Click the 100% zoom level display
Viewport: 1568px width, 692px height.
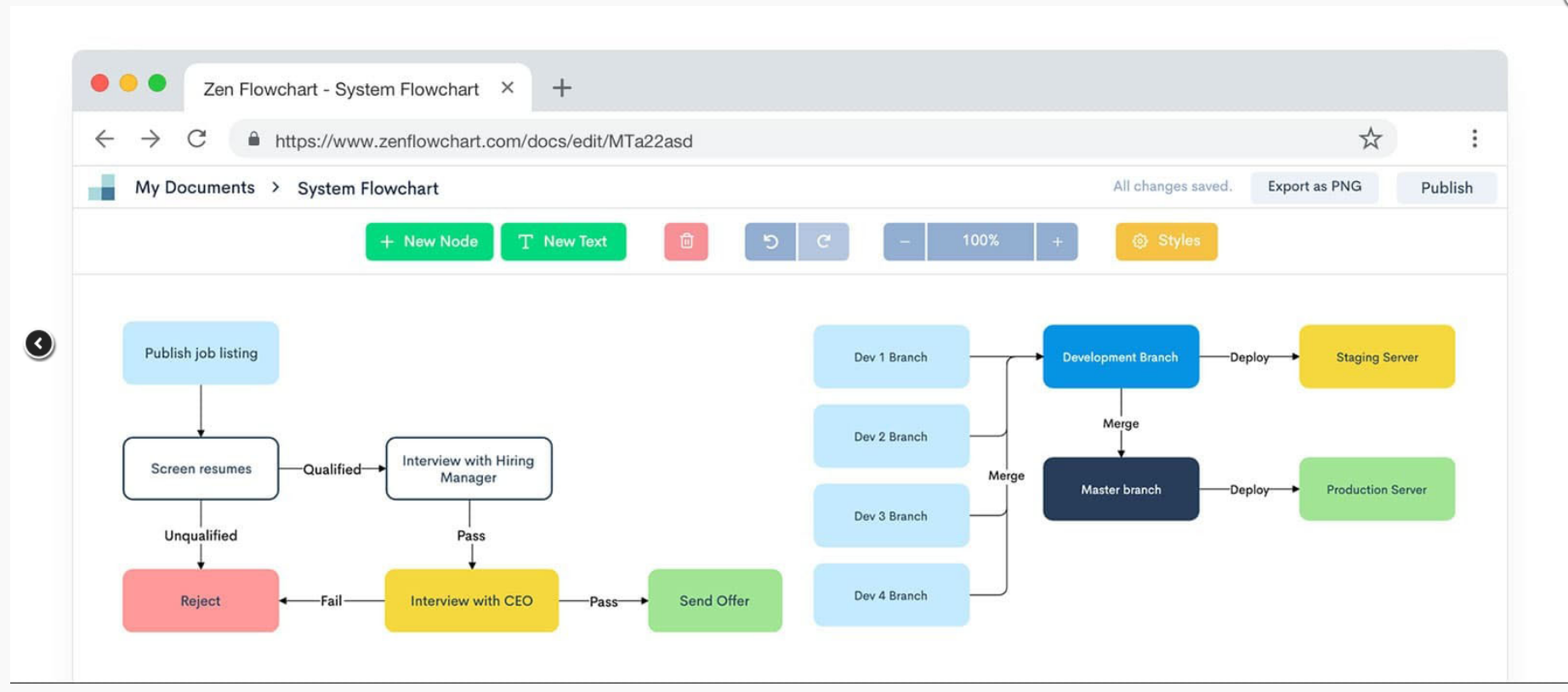(980, 241)
